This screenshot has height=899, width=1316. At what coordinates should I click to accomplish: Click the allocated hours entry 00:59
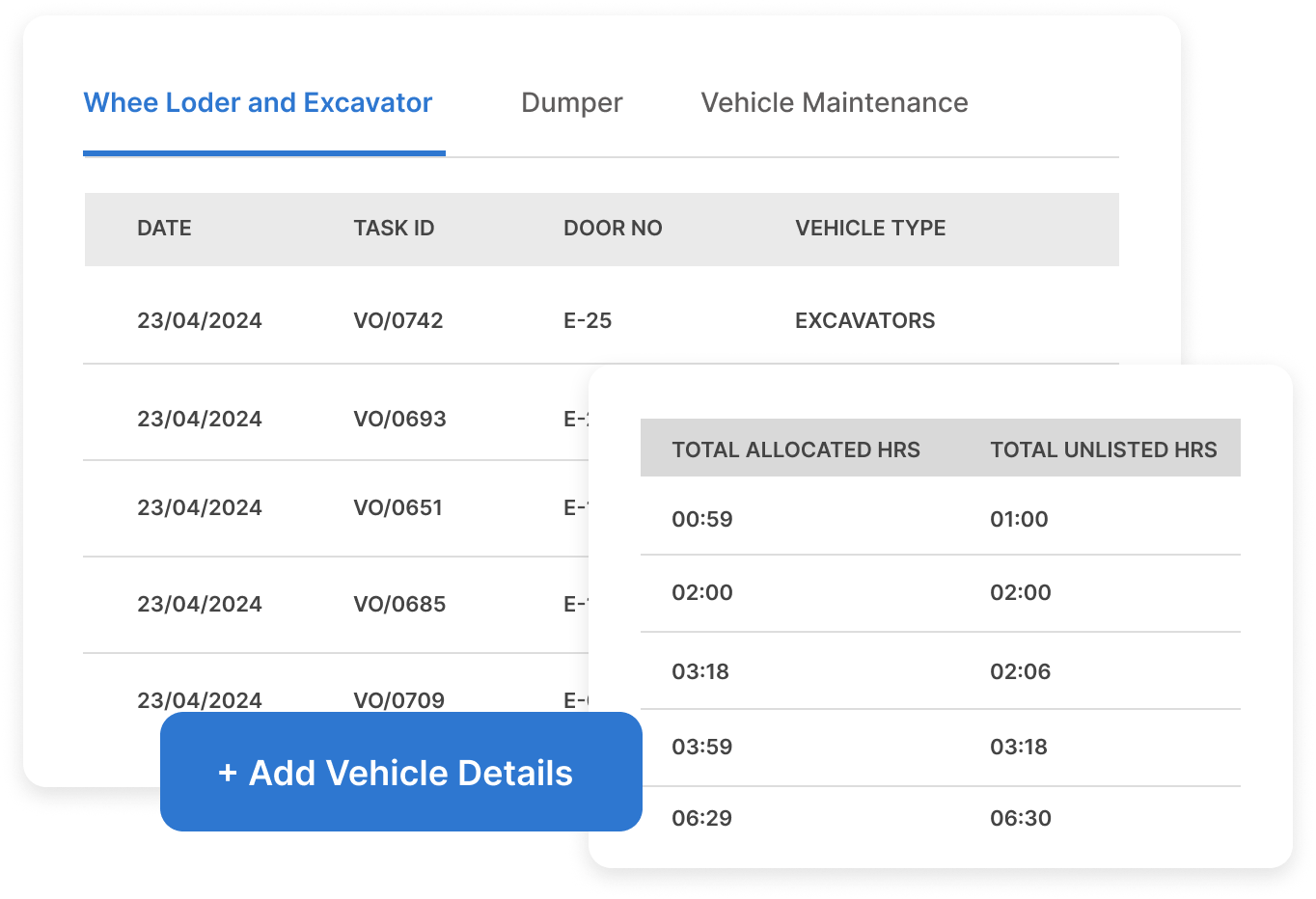point(701,519)
